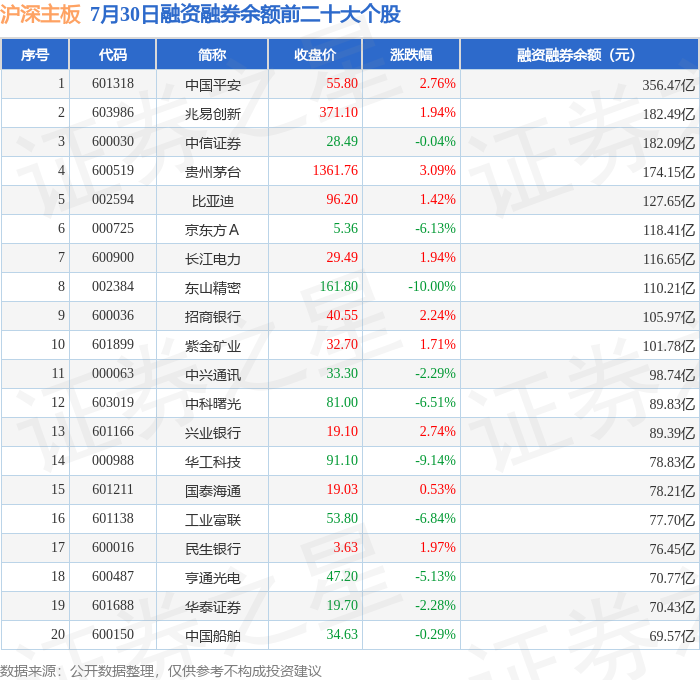Select the 涨跌幅 column header
The width and height of the screenshot is (700, 680).
pyautogui.click(x=411, y=54)
